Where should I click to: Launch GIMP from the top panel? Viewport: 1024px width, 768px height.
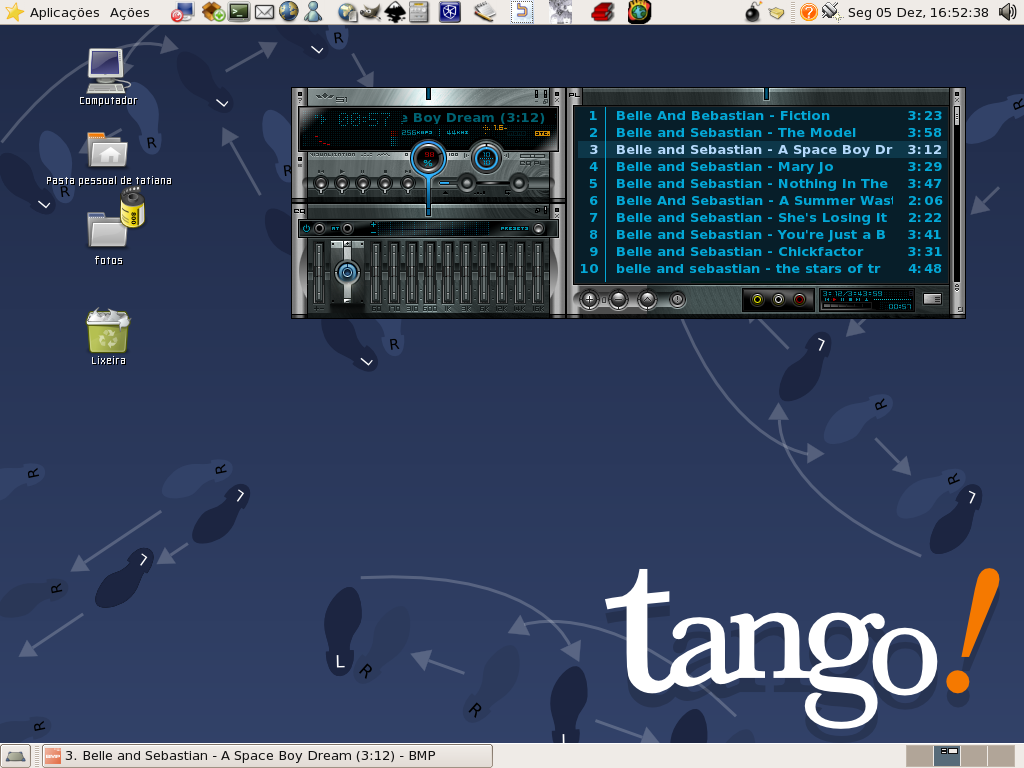[x=370, y=12]
